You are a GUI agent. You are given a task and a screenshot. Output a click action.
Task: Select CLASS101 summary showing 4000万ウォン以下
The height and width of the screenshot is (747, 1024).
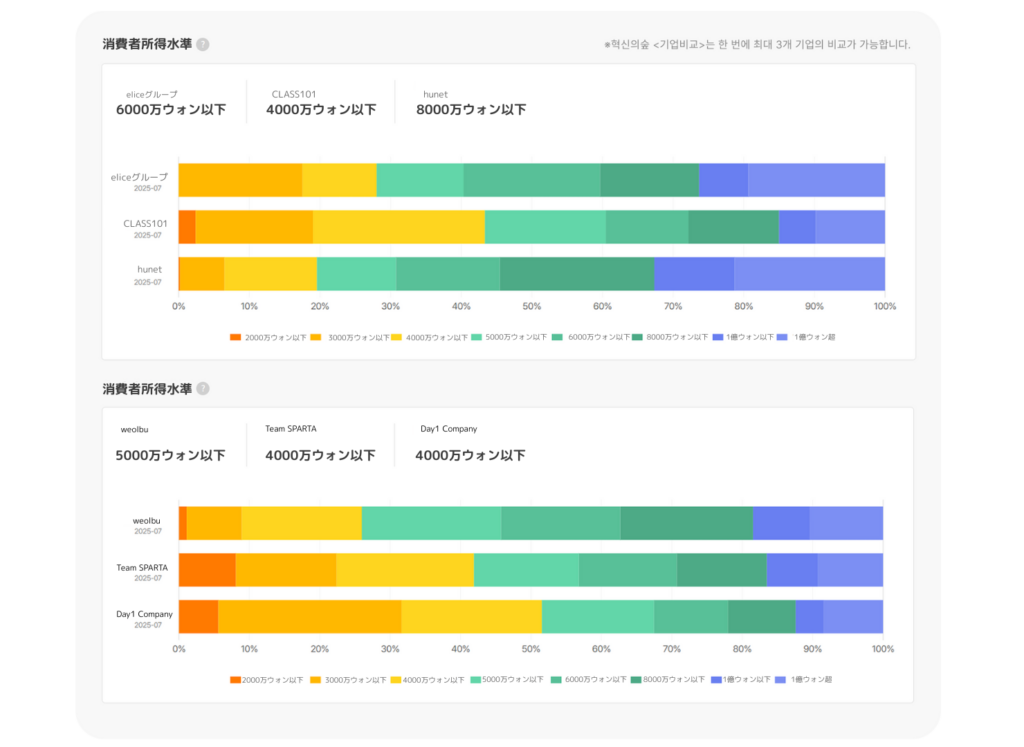click(x=321, y=102)
